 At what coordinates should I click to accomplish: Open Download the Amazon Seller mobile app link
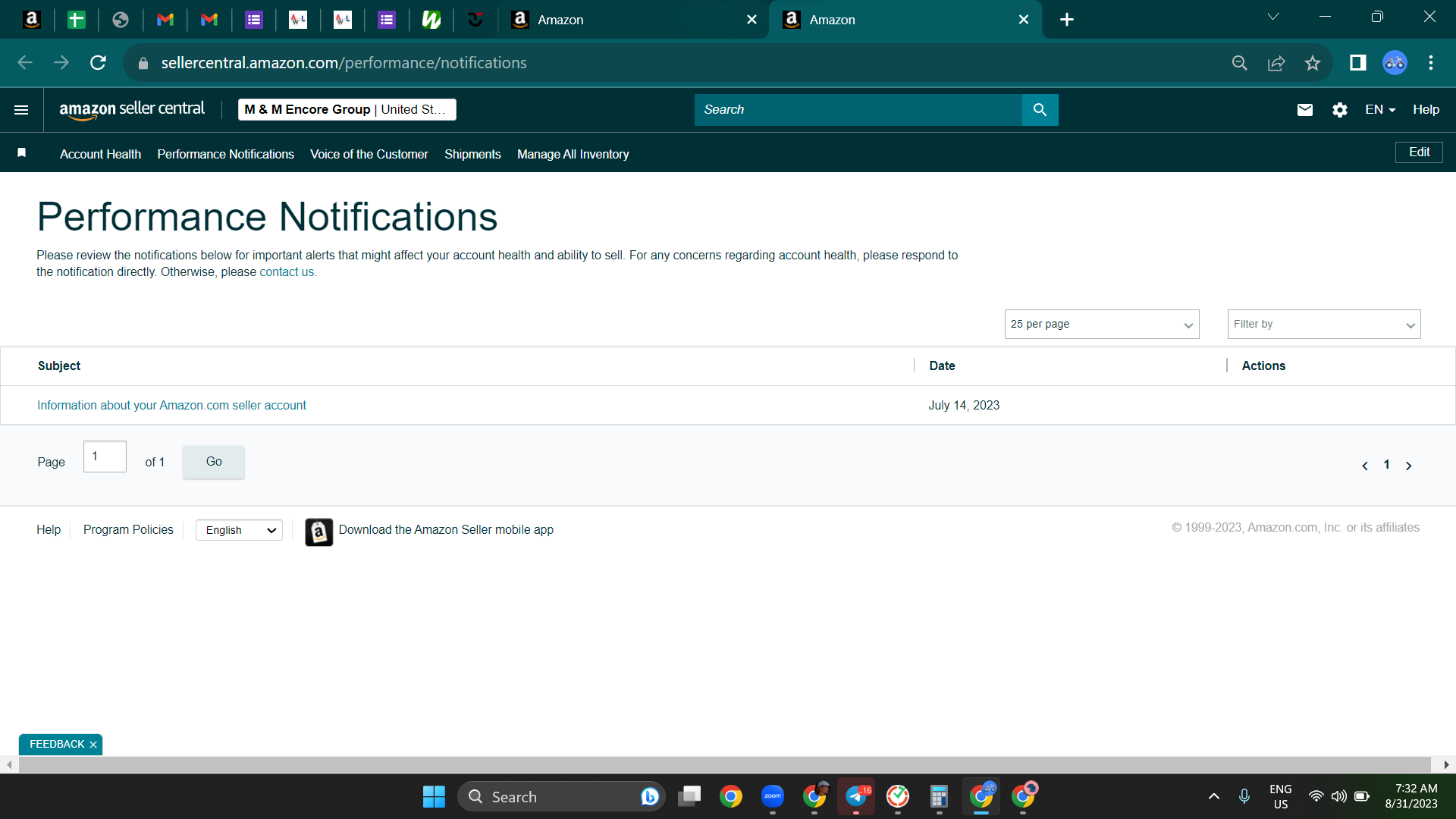pos(446,530)
